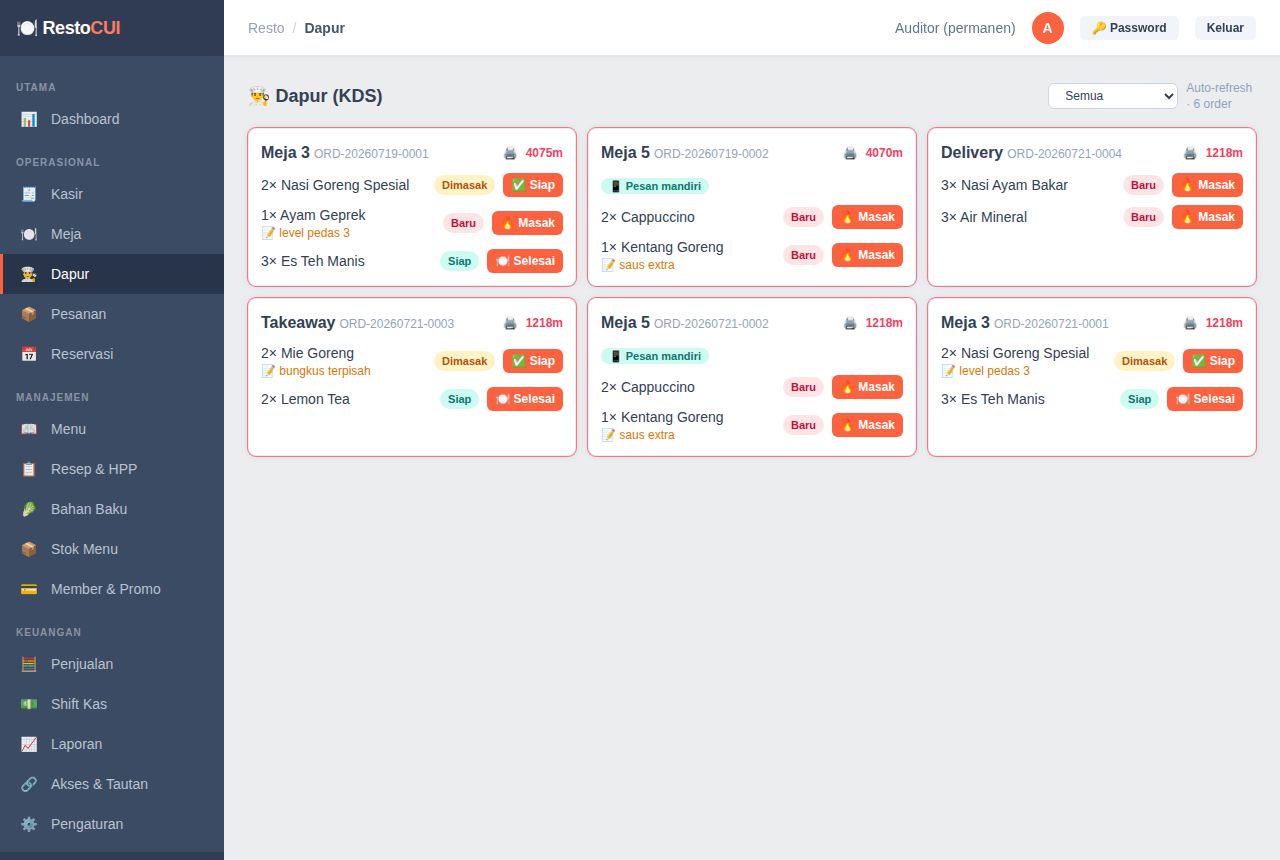Click the RestoCUI logo
Image resolution: width=1280 pixels, height=860 pixels.
click(69, 28)
